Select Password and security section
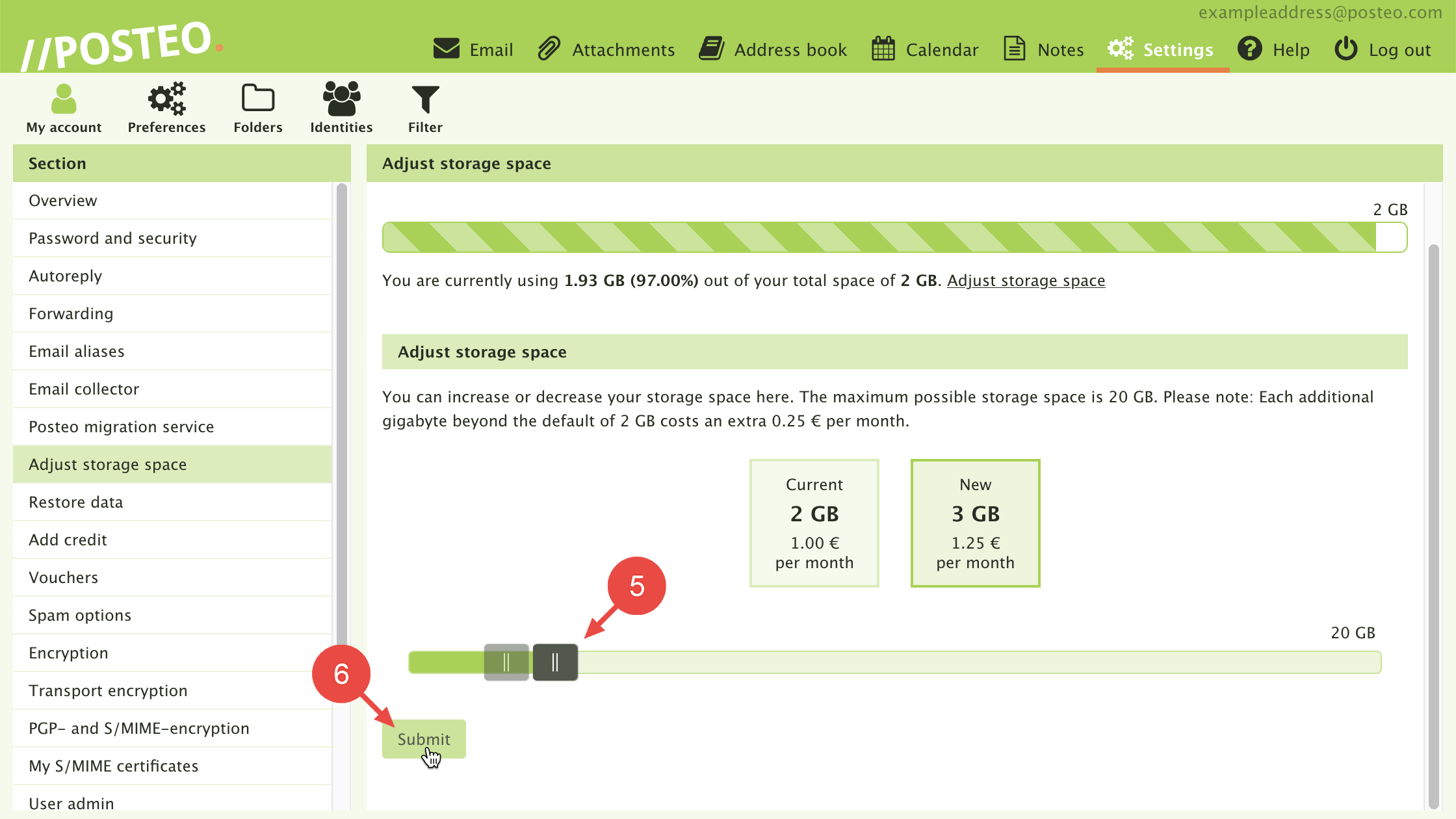This screenshot has width=1456, height=819. click(x=112, y=239)
